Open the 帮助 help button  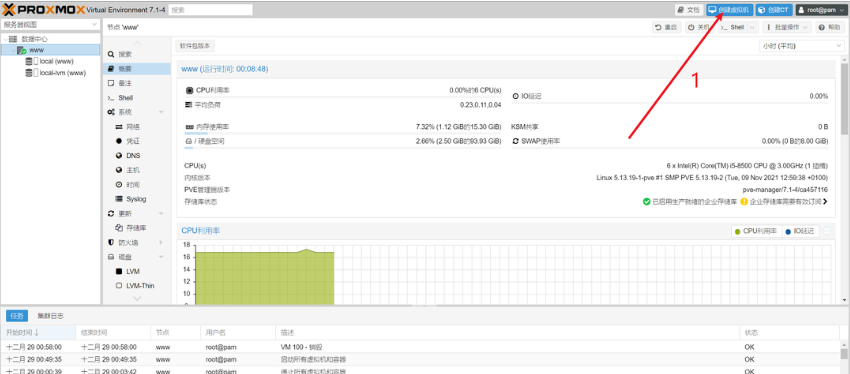(x=830, y=27)
